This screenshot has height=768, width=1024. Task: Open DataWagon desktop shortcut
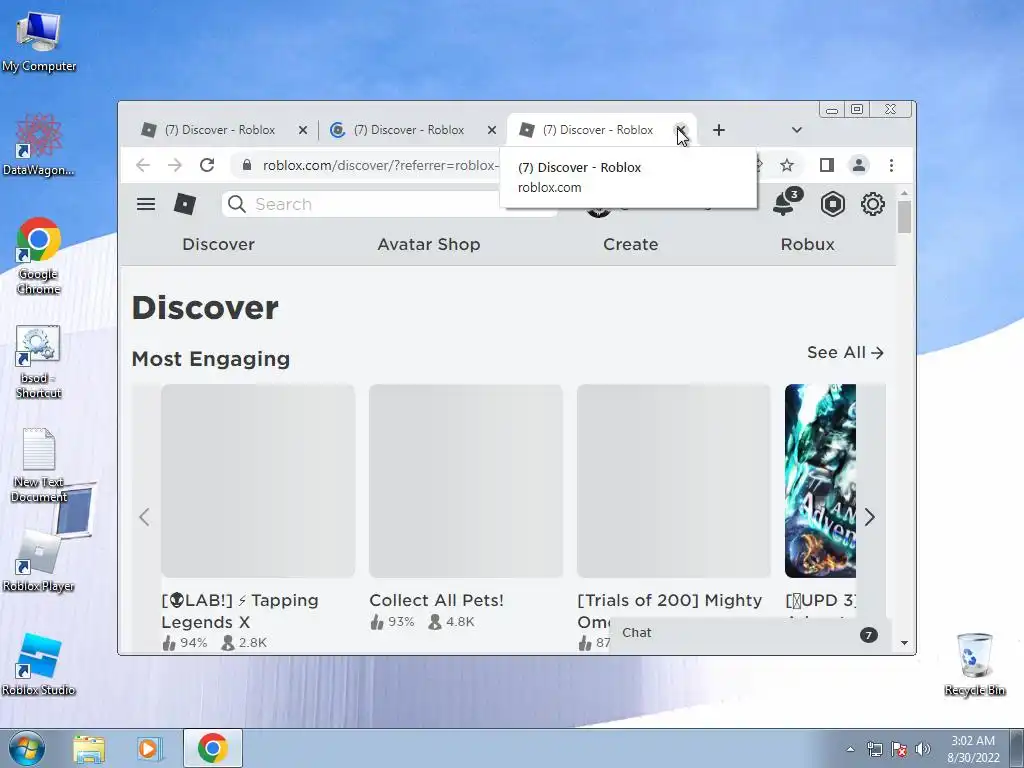[39, 144]
